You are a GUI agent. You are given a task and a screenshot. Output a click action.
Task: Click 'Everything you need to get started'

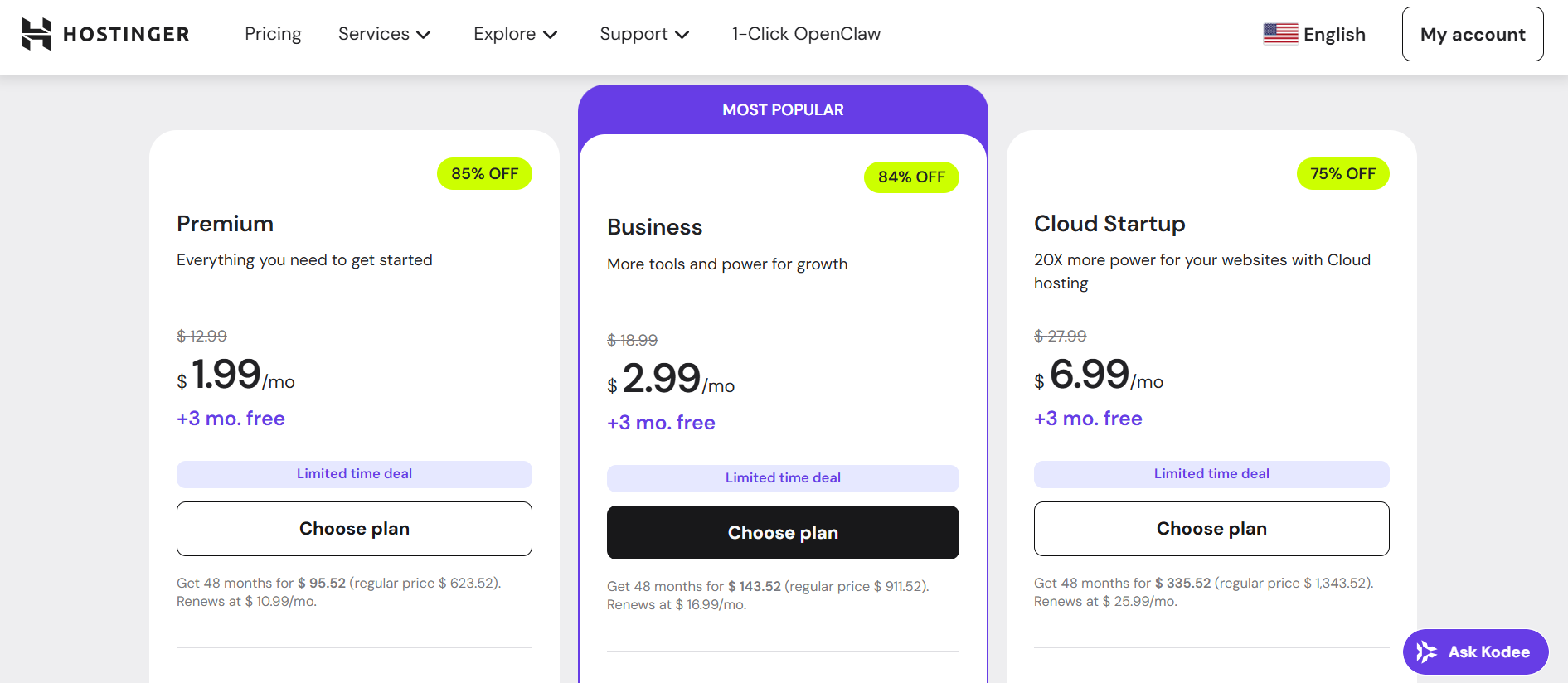tap(304, 260)
